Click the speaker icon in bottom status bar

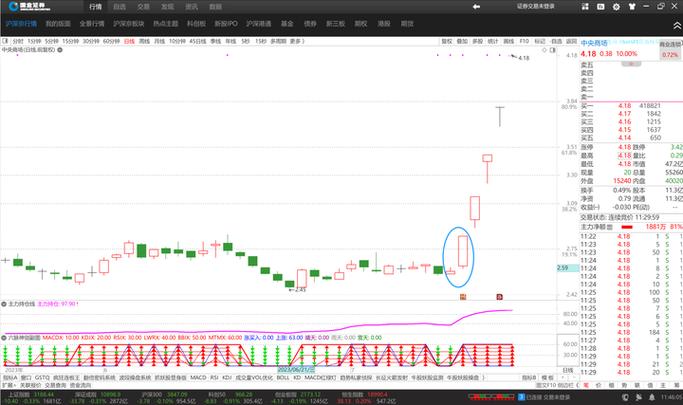tap(639, 397)
